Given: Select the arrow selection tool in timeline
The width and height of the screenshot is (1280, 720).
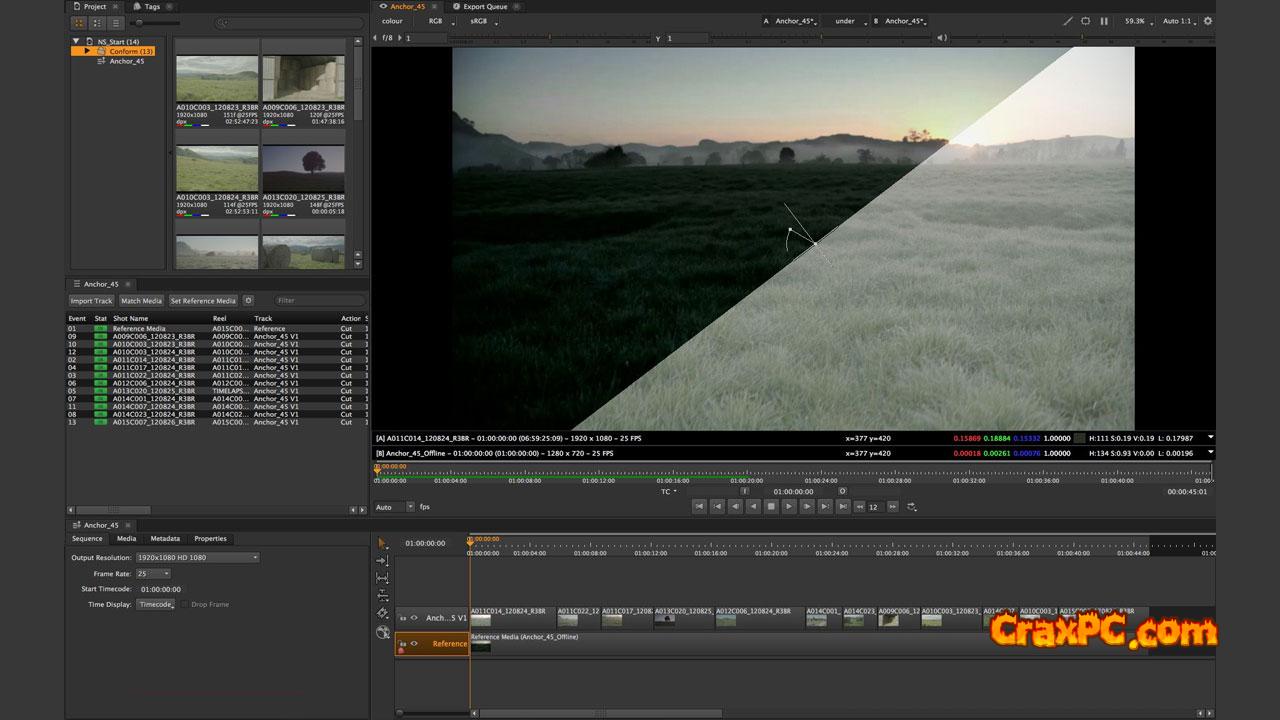Looking at the screenshot, I should [382, 543].
